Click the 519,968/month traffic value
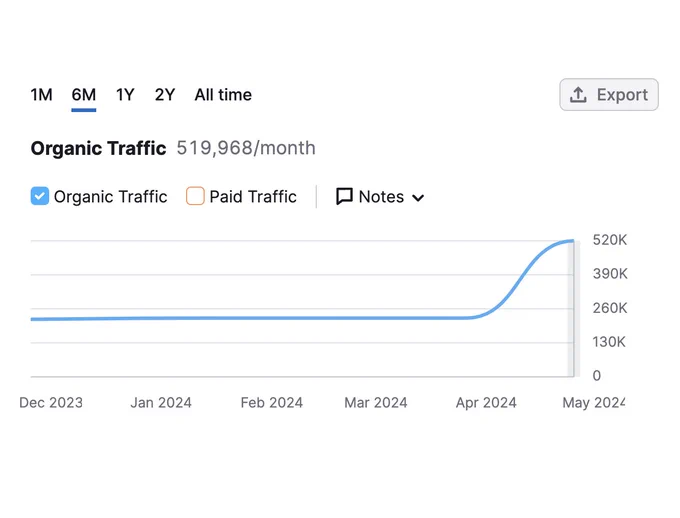Viewport: 680px width, 518px height. (246, 148)
